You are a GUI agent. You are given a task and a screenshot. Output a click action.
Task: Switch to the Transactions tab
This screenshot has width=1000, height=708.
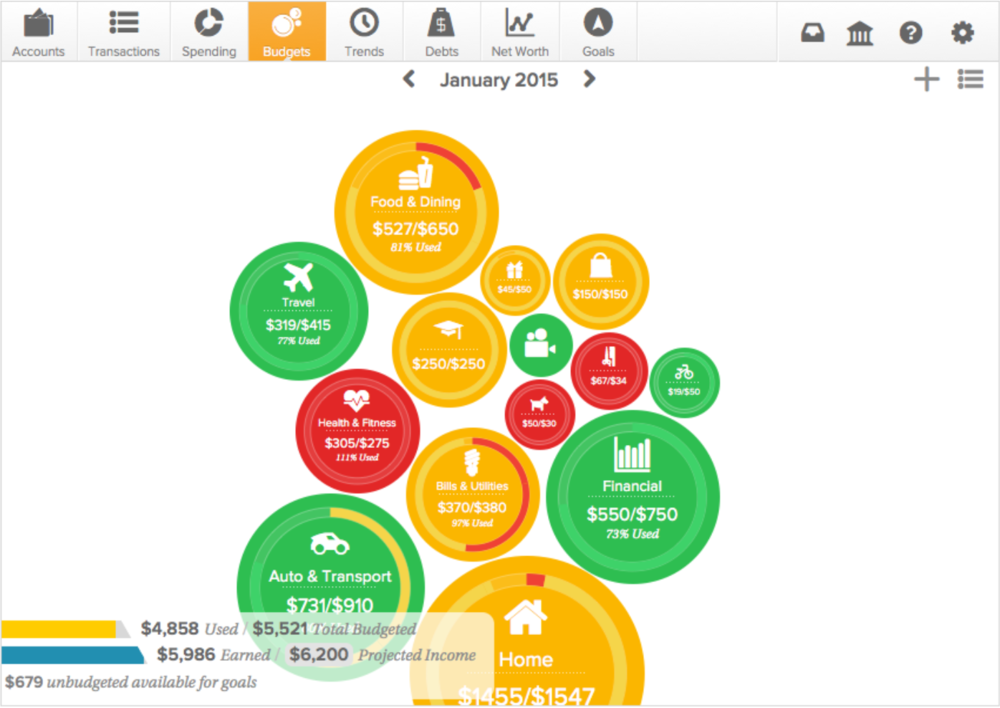(124, 32)
